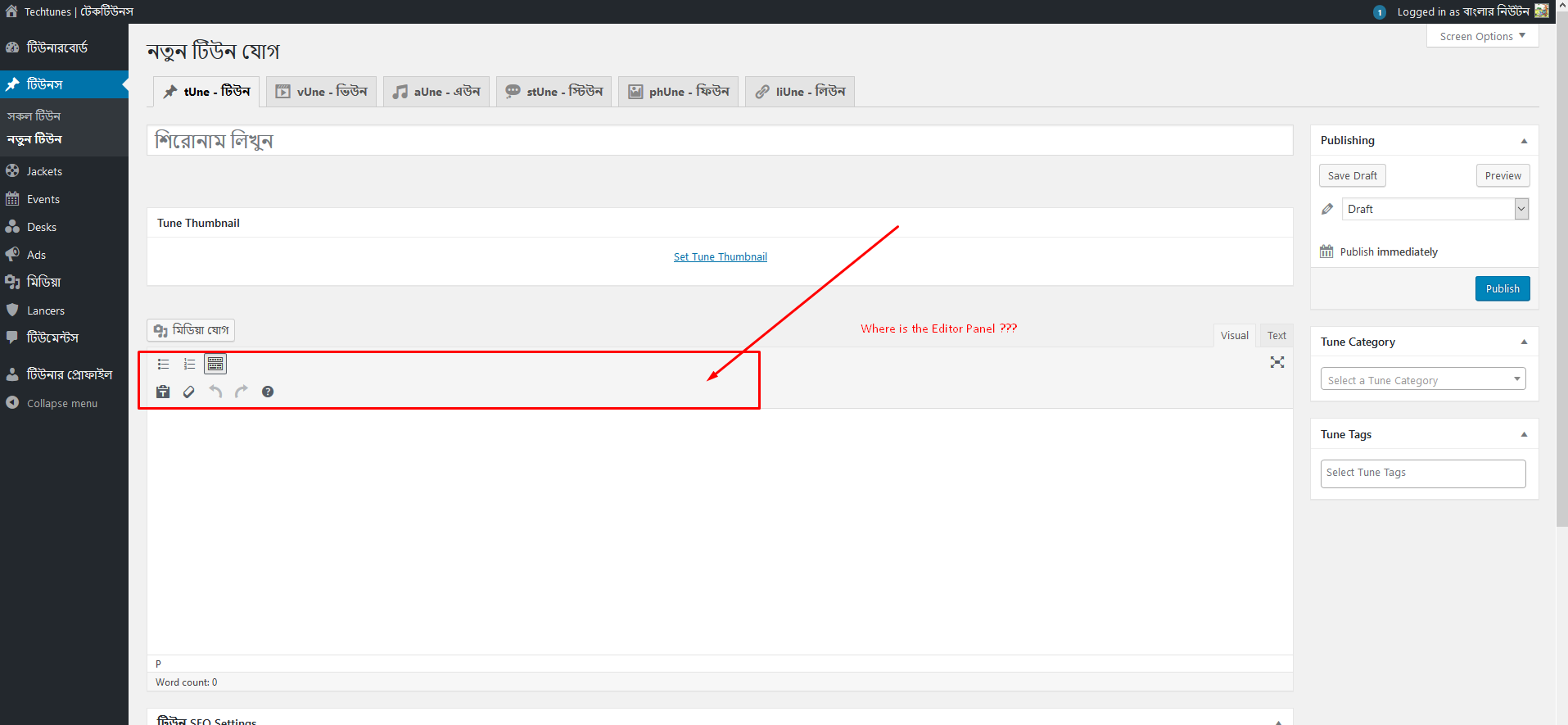This screenshot has height=725, width=1568.
Task: Open the dashboard palette icon in sidebar
Action: point(12,48)
